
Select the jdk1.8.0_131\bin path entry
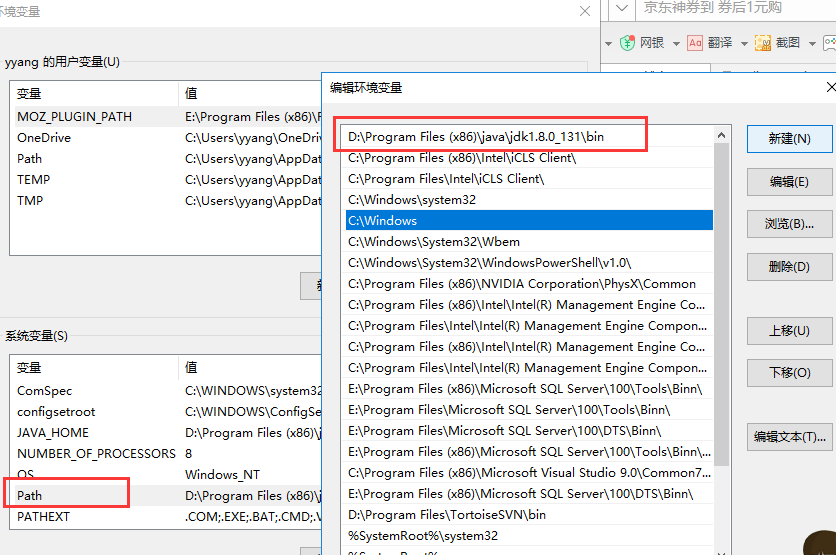[529, 136]
